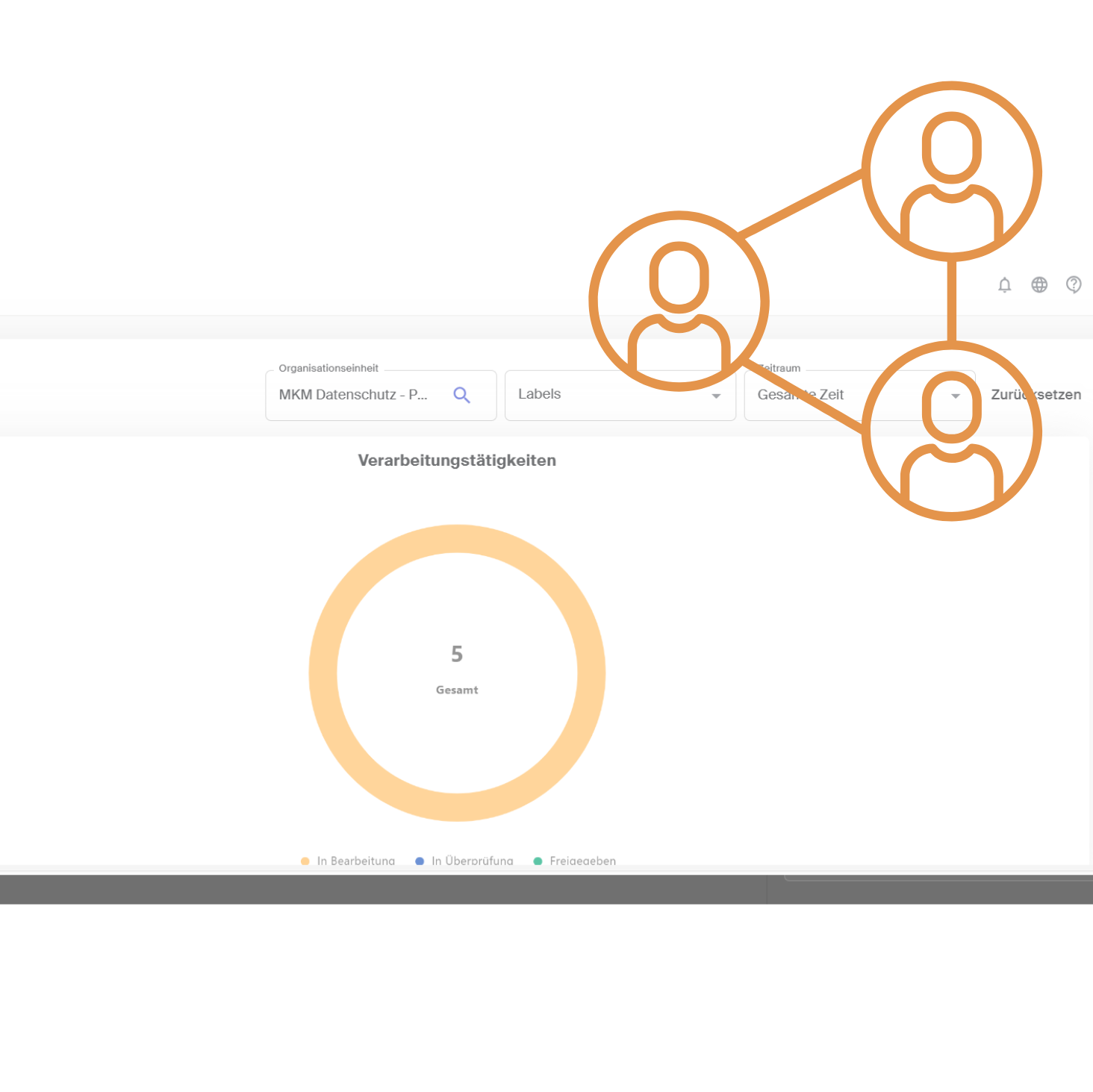Toggle the In Überprüfung legend entry
This screenshot has width=1093, height=1092.
(x=464, y=861)
